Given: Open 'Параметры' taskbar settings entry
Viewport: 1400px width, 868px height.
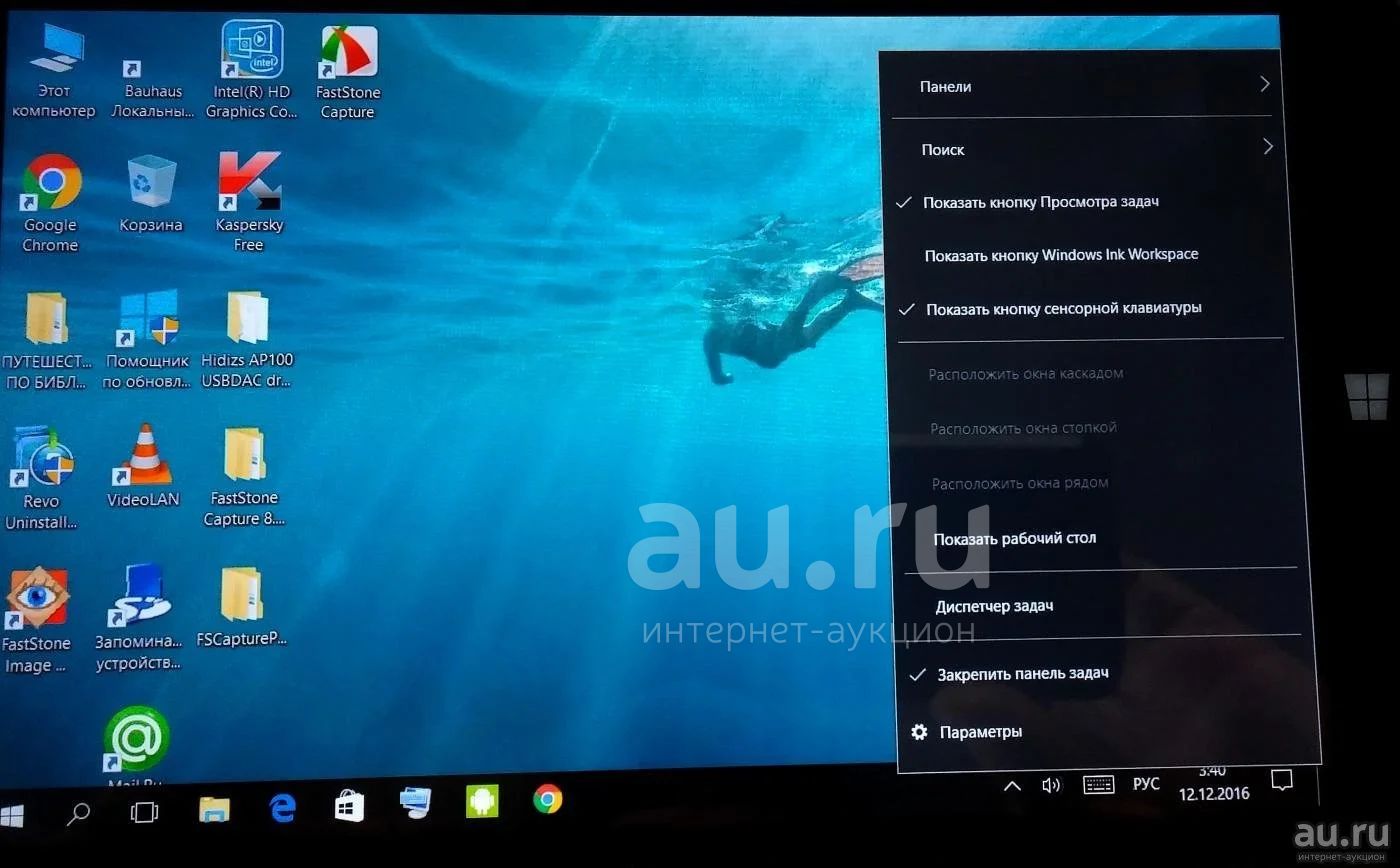Looking at the screenshot, I should pyautogui.click(x=981, y=732).
